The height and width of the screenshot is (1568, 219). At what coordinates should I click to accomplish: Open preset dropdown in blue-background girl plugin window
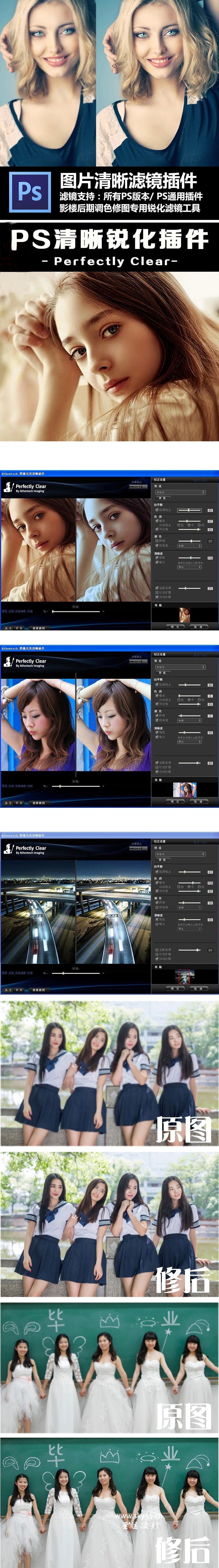181,668
